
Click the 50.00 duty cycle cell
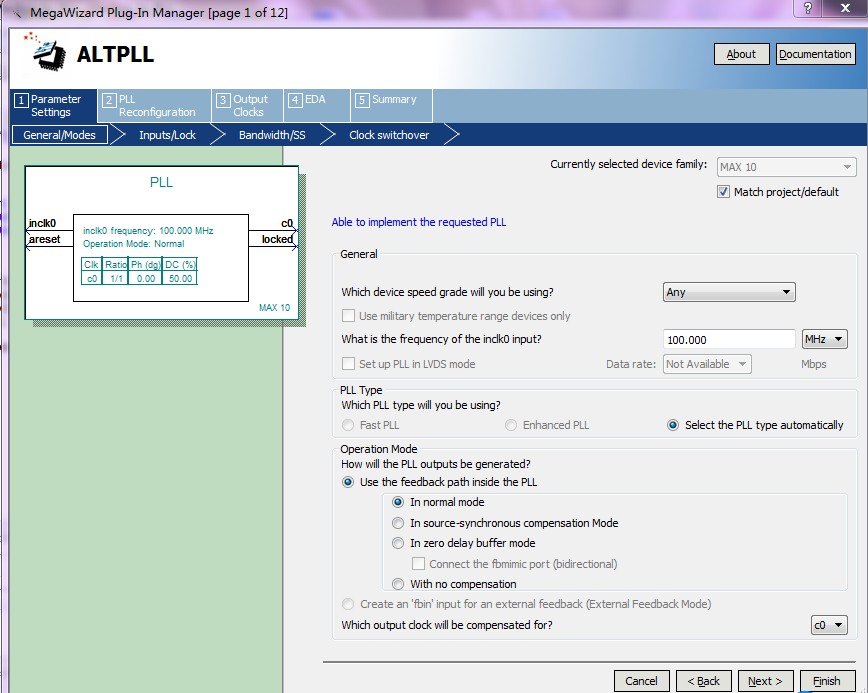click(180, 278)
